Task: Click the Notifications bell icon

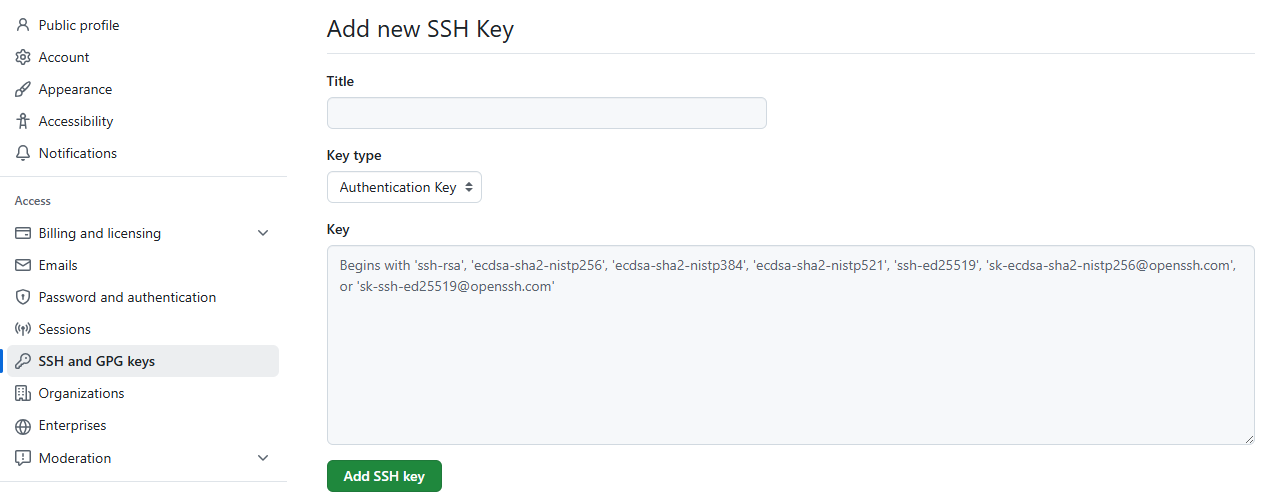Action: pyautogui.click(x=23, y=153)
